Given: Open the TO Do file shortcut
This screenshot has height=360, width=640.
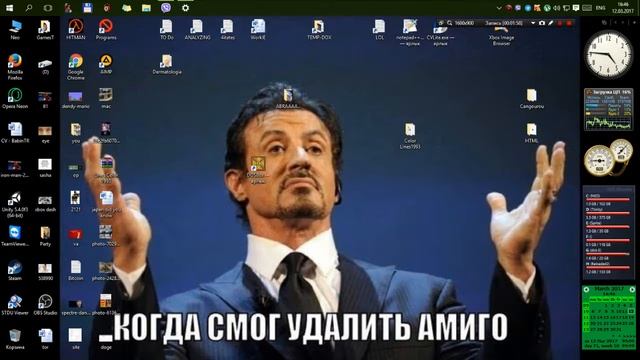Looking at the screenshot, I should pyautogui.click(x=167, y=29).
